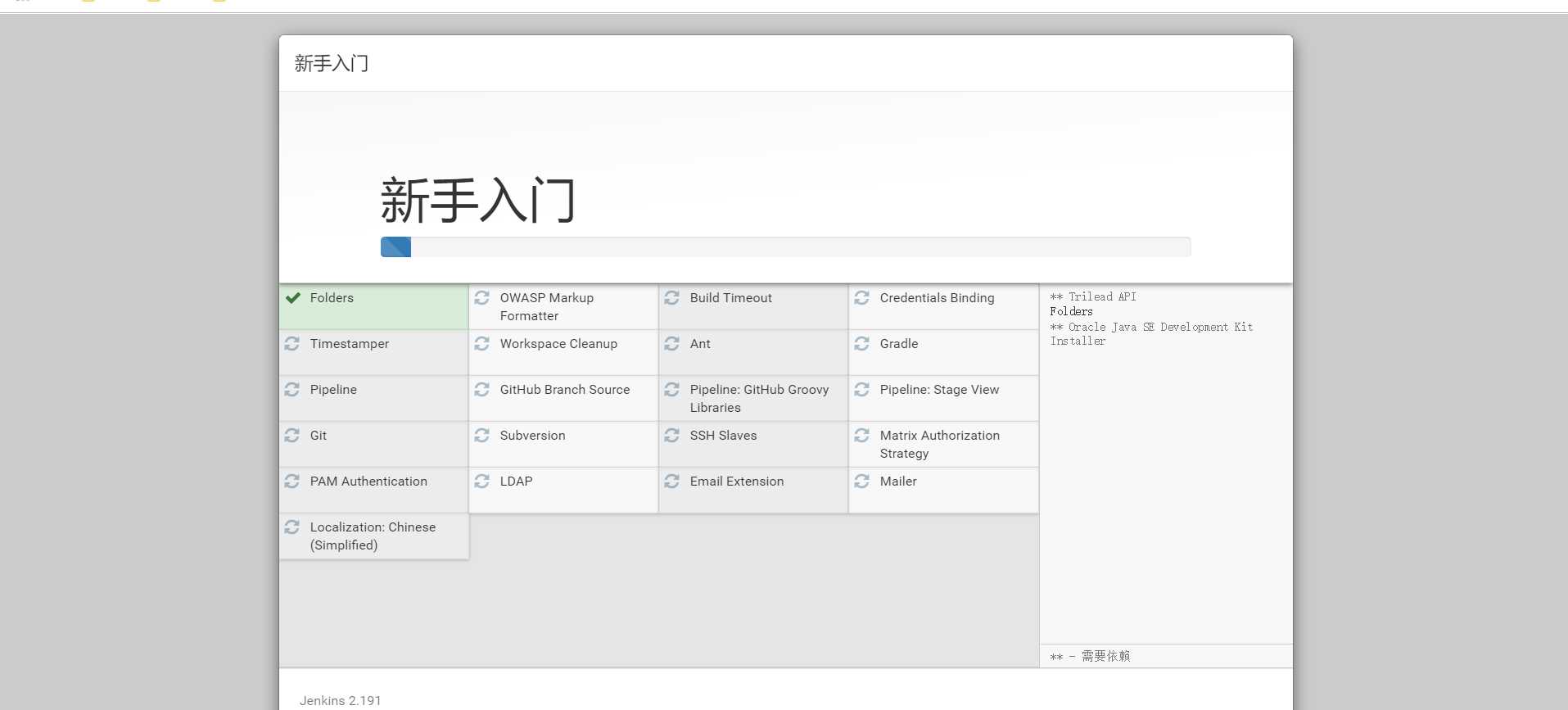The image size is (1568, 710).
Task: Click the sync icon next to Ant
Action: (672, 344)
